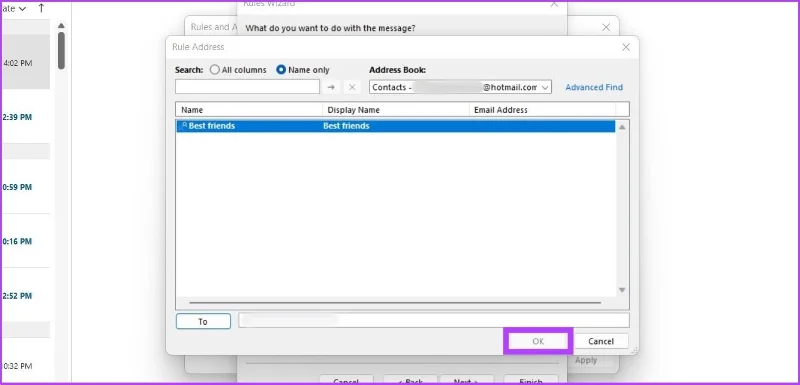
Task: Sort by the Display Name column header
Action: [x=396, y=110]
